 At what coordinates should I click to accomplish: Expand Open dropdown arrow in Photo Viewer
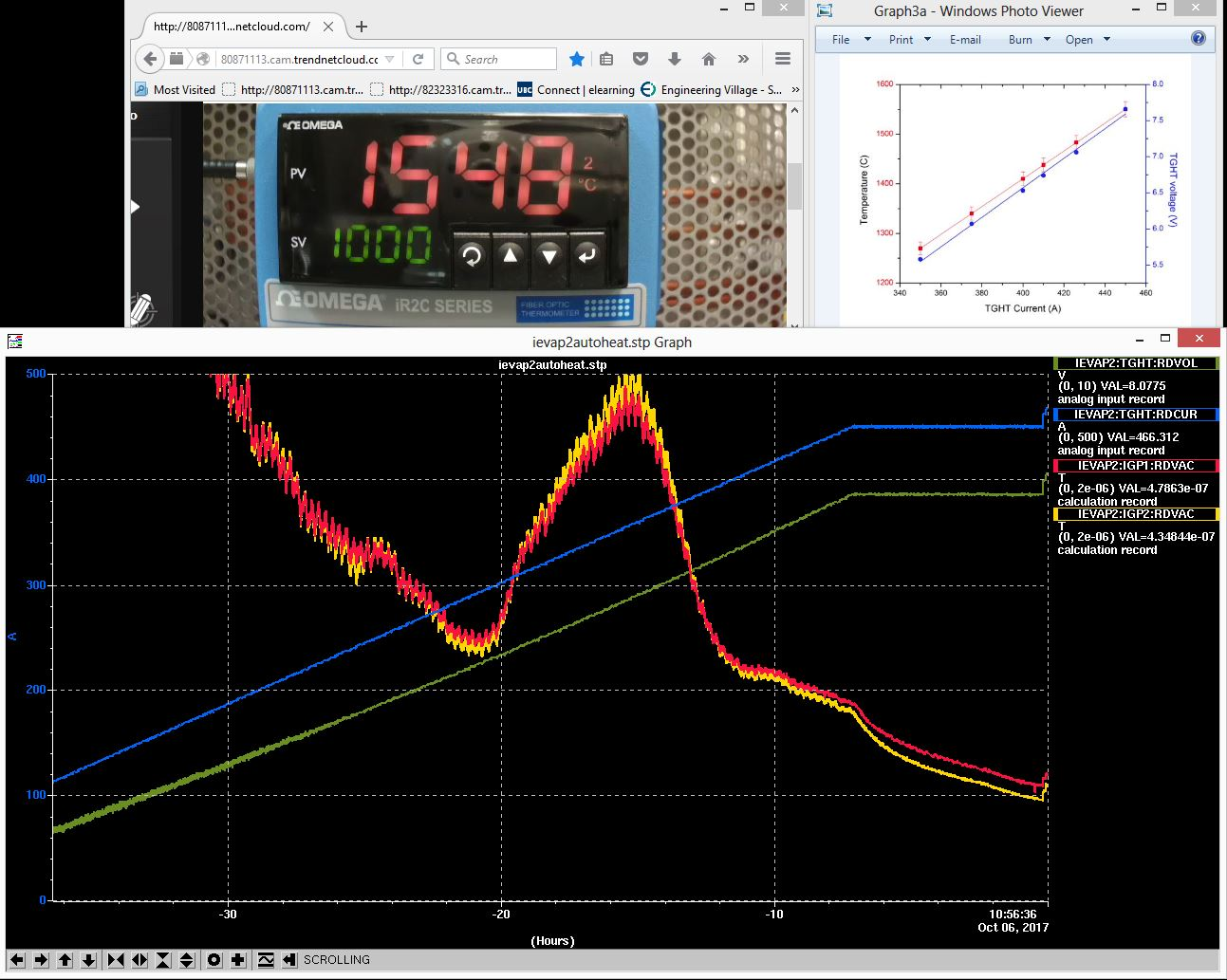click(1106, 40)
